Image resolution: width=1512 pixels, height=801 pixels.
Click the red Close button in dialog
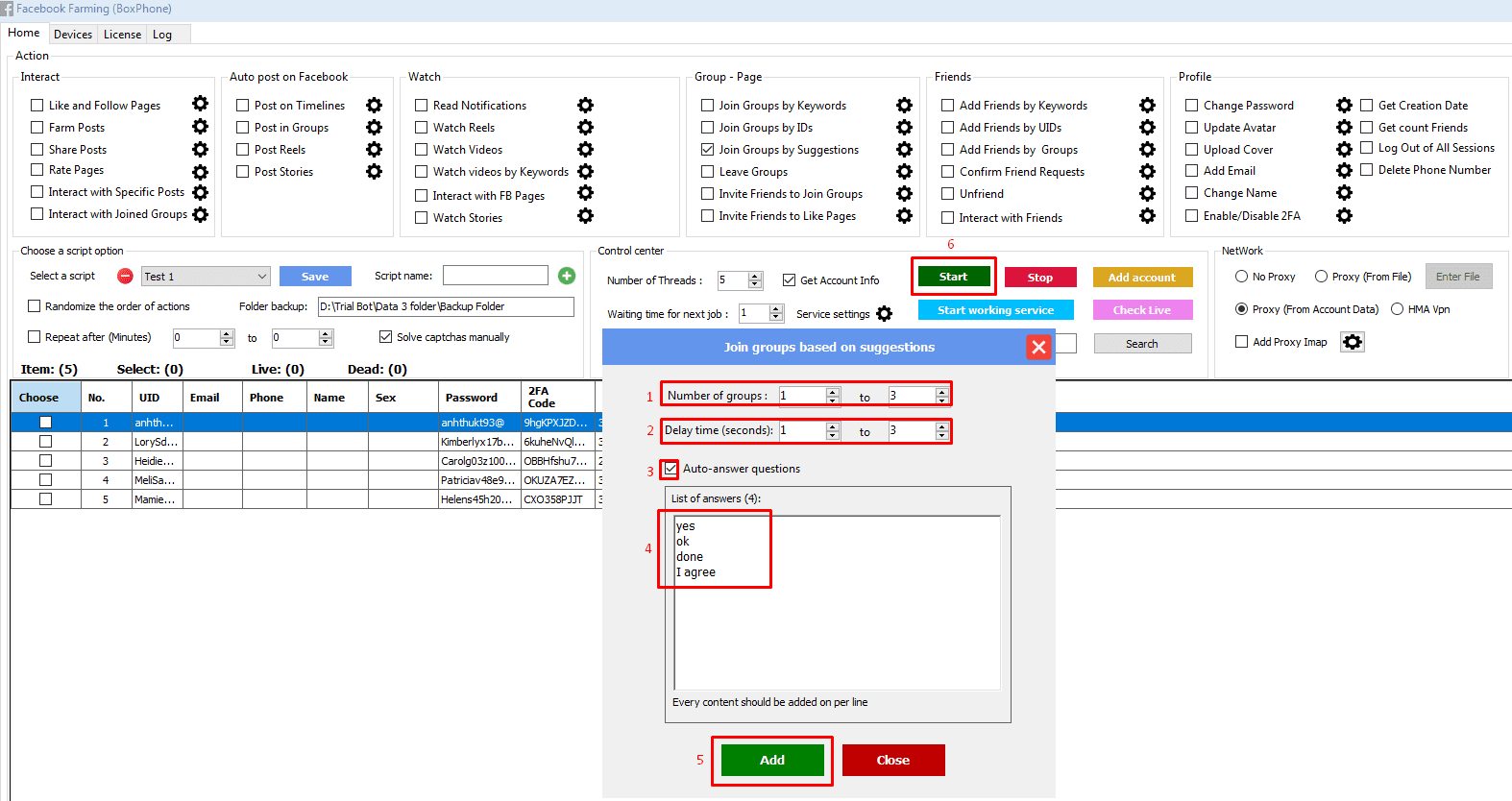[893, 760]
